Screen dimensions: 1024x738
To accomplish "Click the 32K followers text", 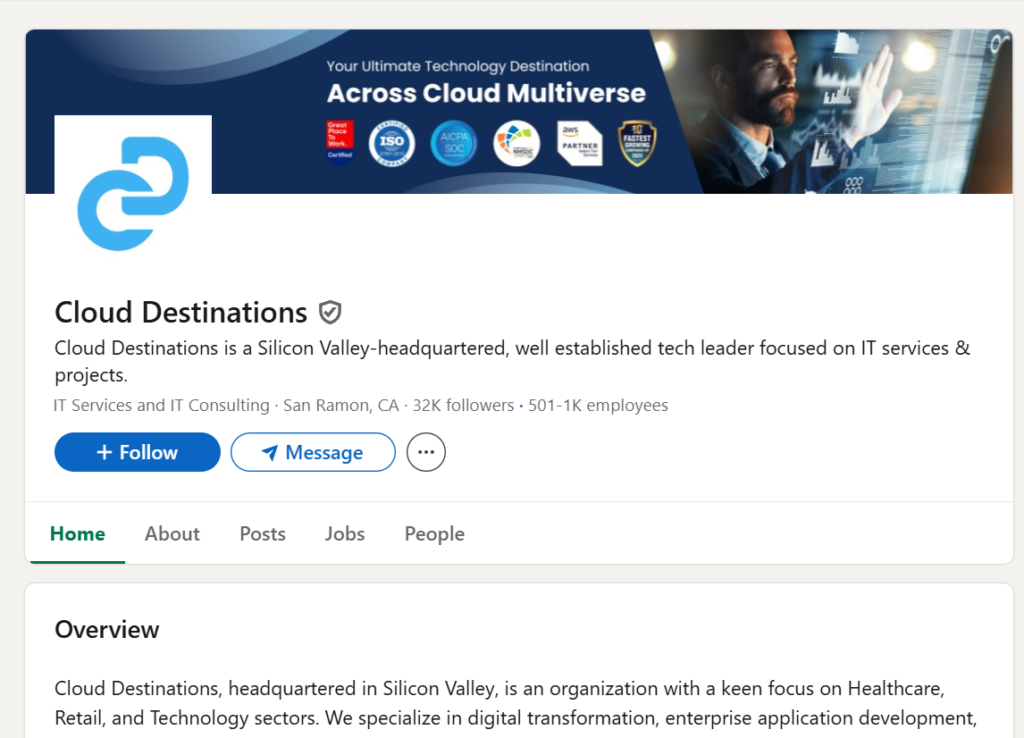I will [463, 406].
